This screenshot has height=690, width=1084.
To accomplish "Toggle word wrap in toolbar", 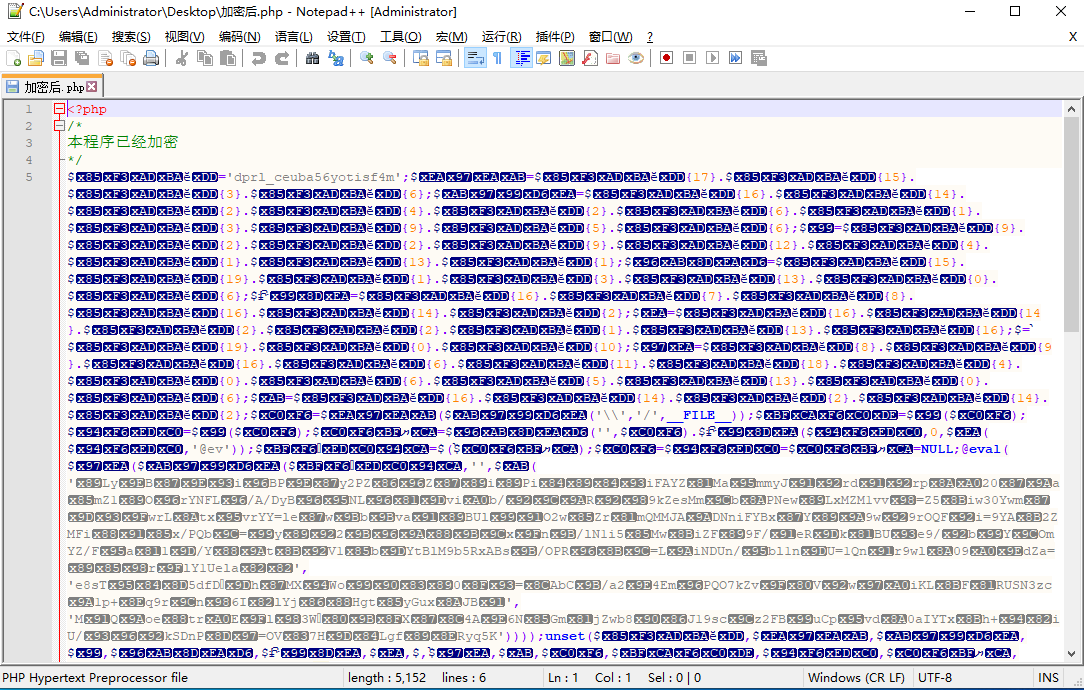I will coord(474,58).
